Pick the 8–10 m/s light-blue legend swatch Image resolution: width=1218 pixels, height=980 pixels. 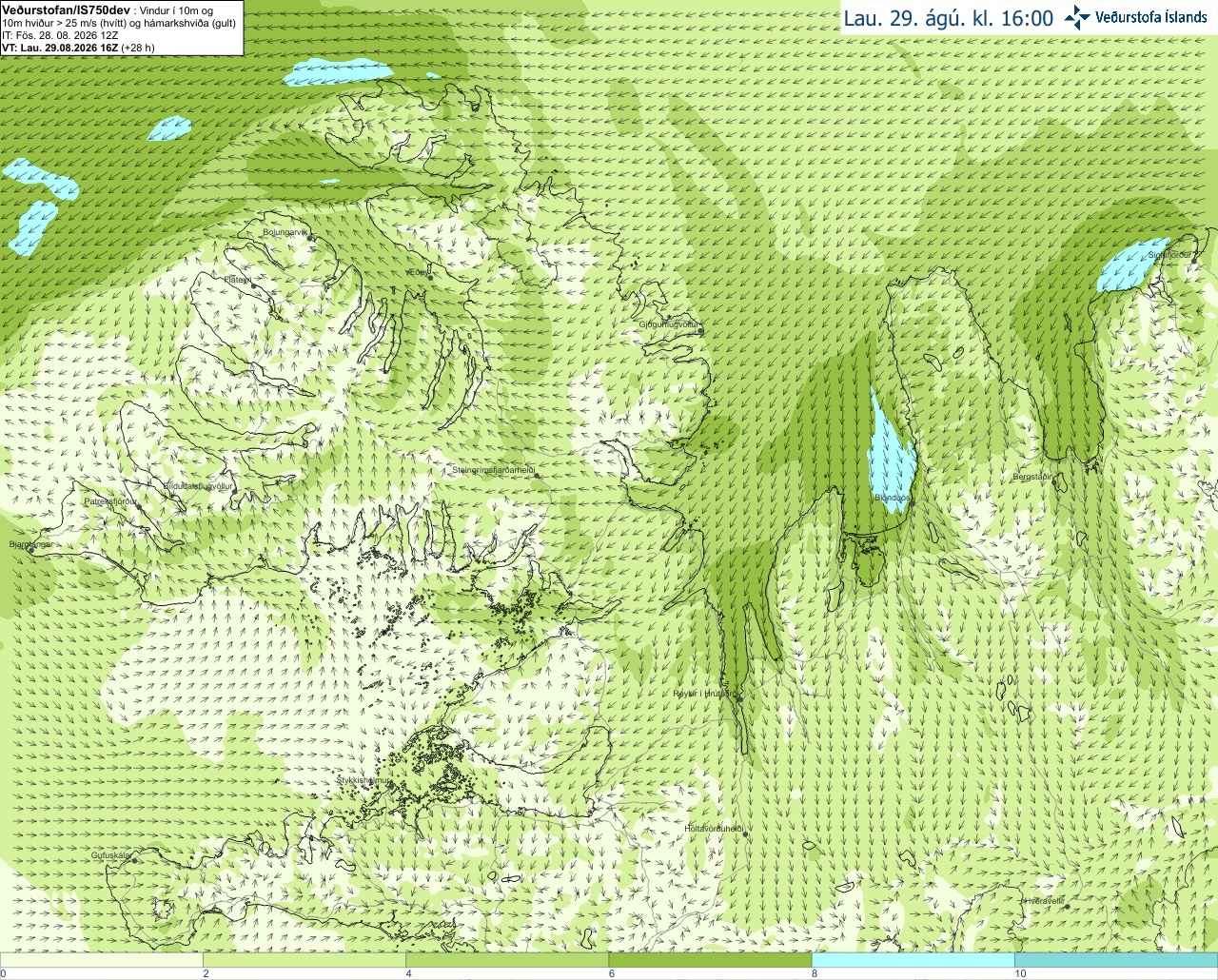[x=913, y=960]
